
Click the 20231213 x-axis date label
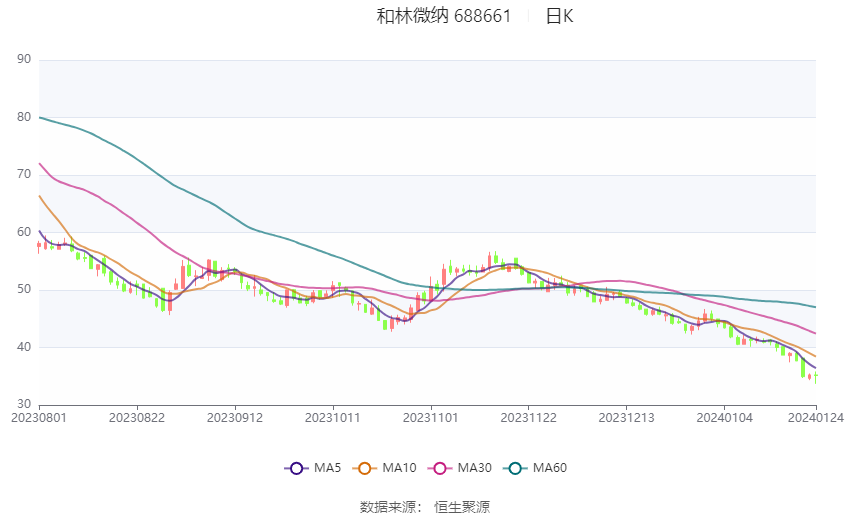626,418
